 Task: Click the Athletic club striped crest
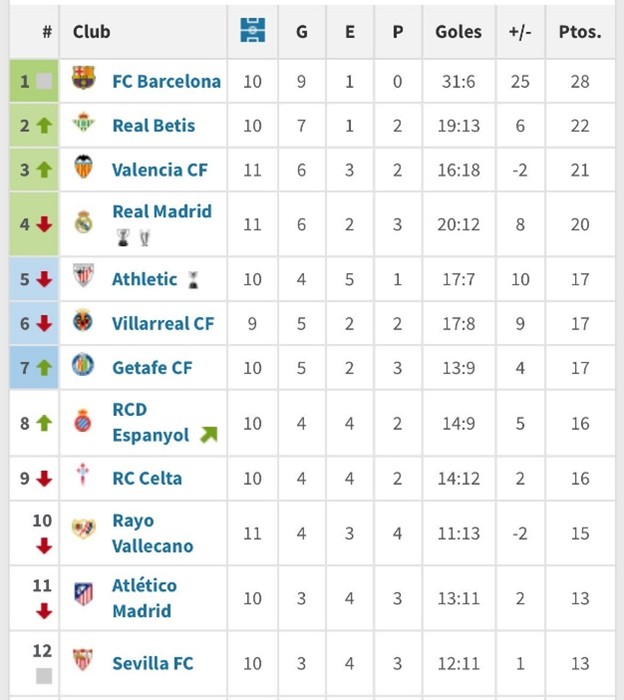click(83, 275)
